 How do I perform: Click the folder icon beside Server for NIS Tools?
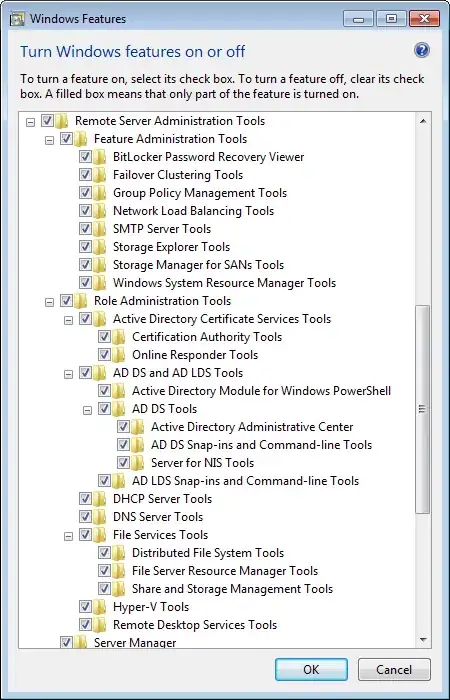point(138,463)
